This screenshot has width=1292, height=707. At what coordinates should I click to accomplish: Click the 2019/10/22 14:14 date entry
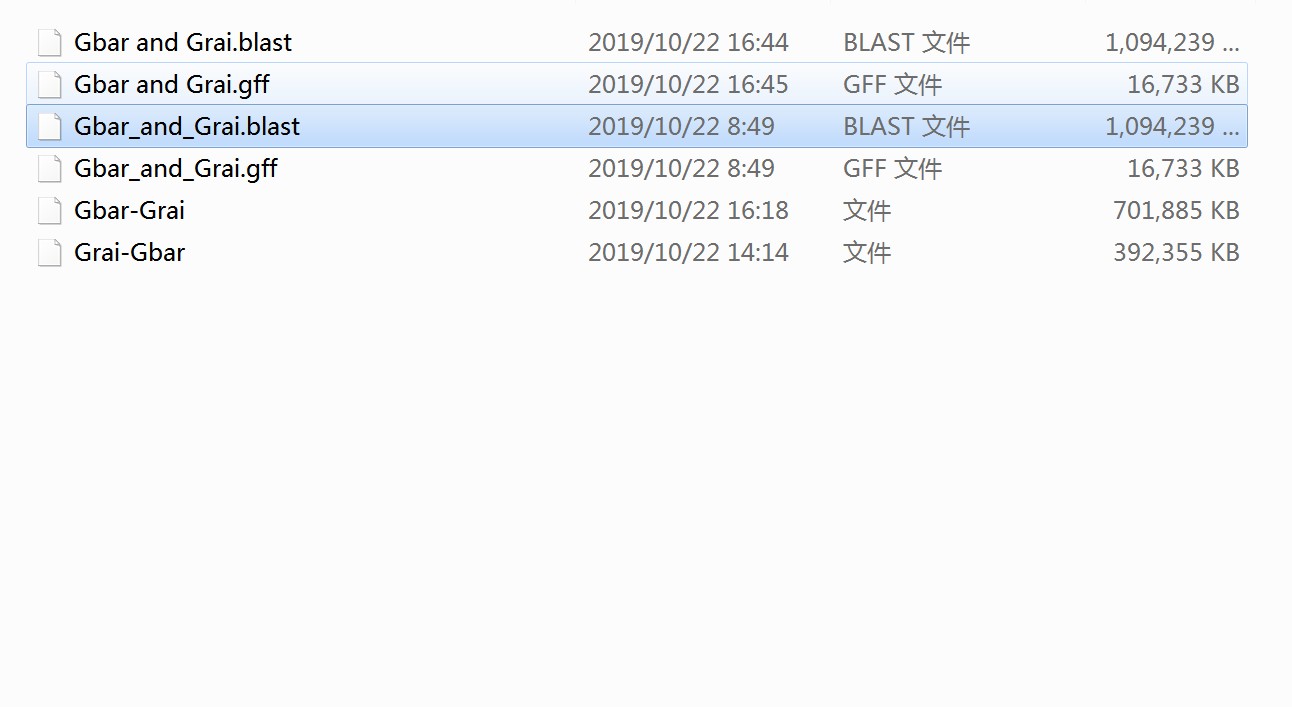click(x=688, y=252)
